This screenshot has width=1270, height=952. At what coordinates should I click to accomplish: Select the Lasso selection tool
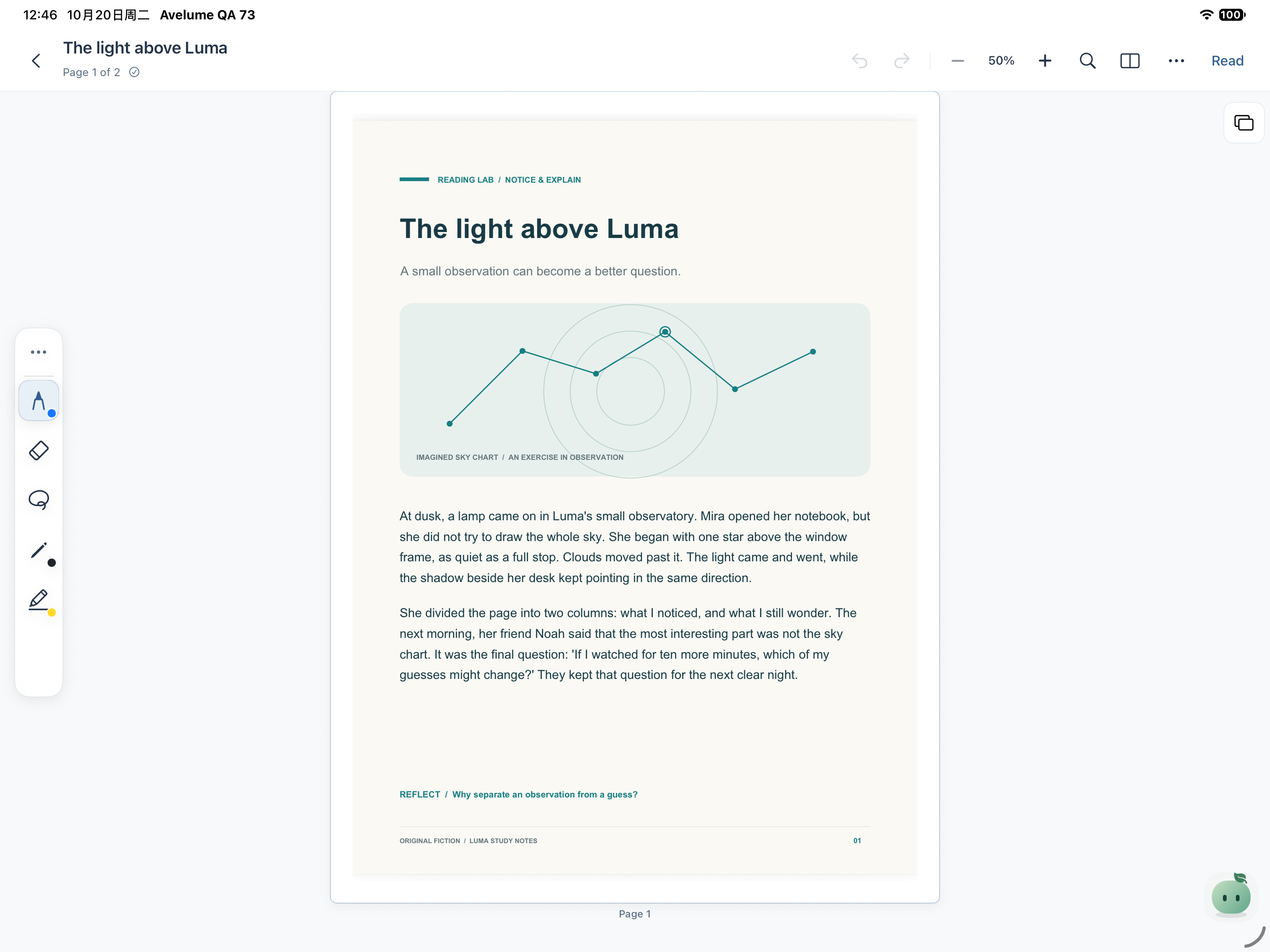coord(38,500)
